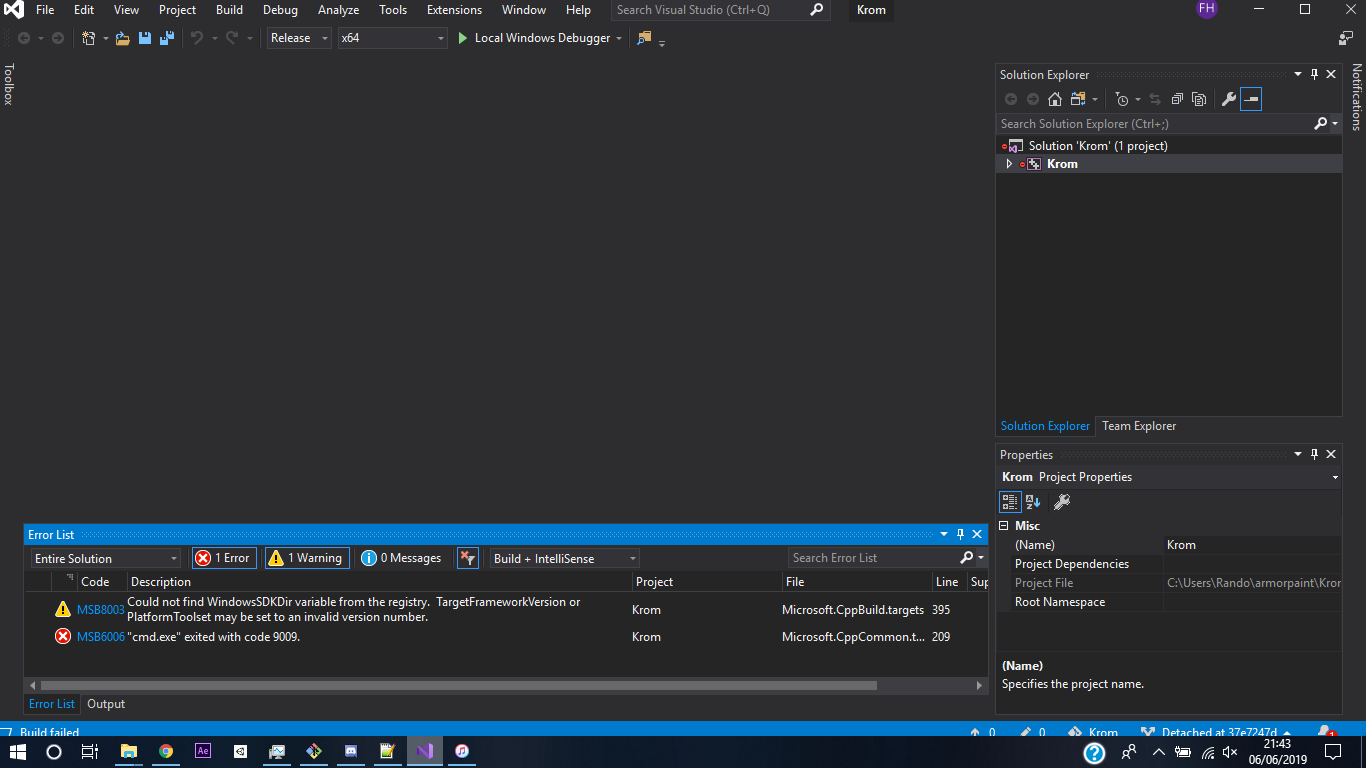This screenshot has width=1366, height=768.
Task: Expand the Krom project node
Action: point(1009,163)
